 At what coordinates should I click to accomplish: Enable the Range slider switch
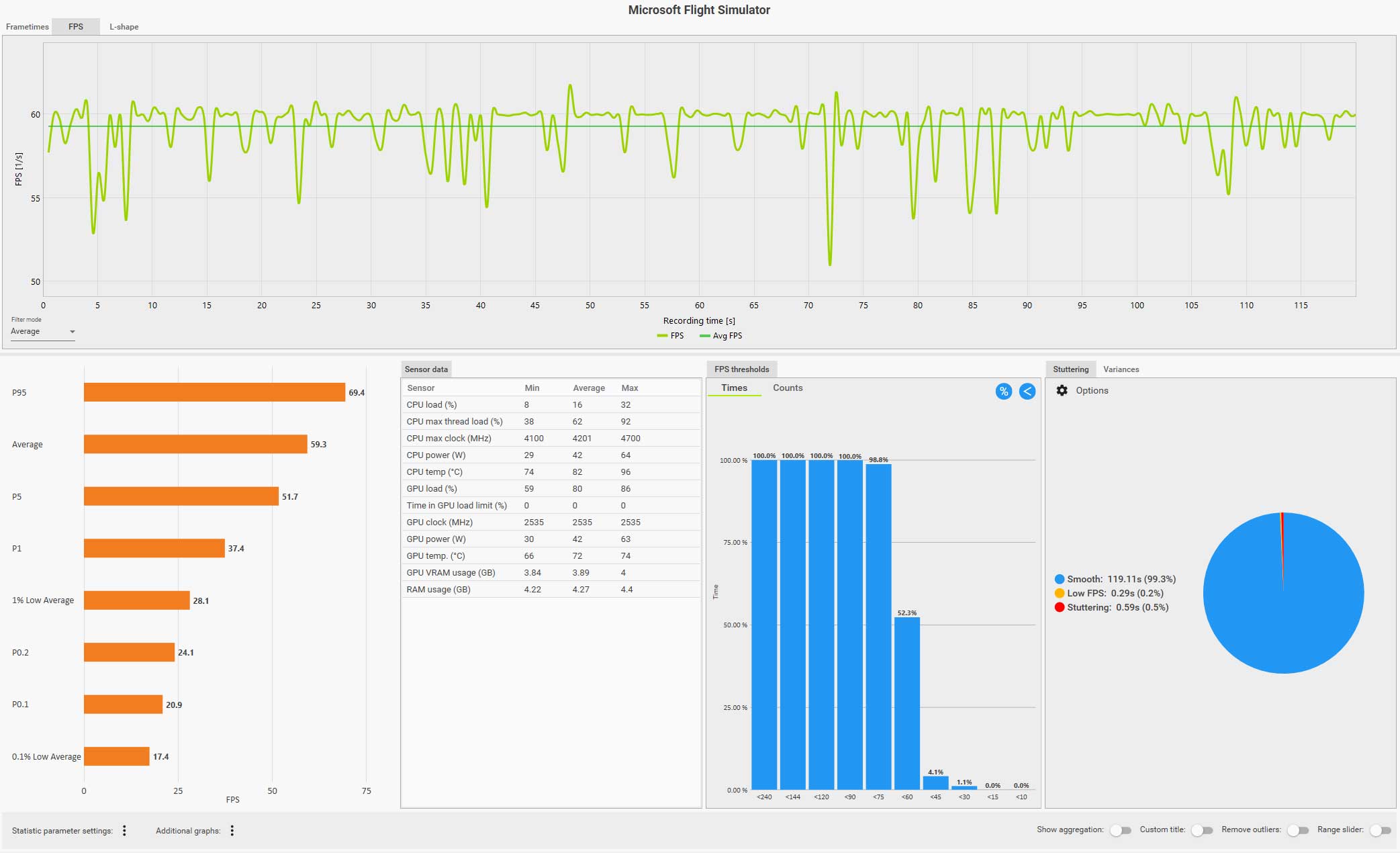point(1380,830)
